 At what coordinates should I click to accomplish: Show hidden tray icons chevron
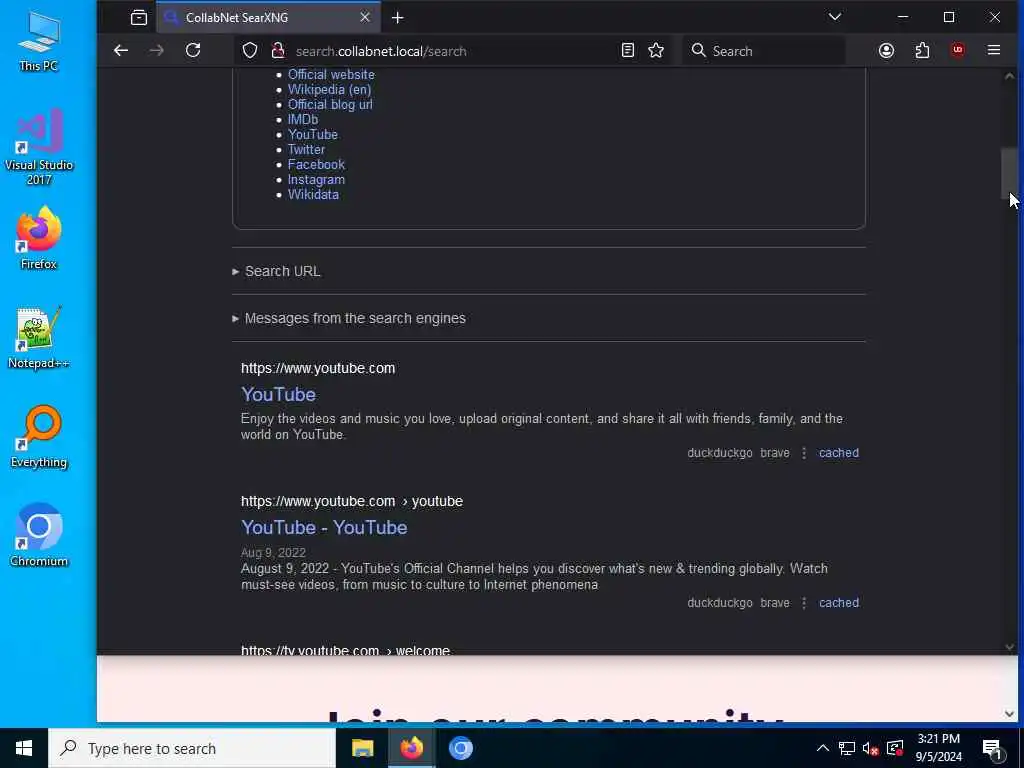pos(823,748)
